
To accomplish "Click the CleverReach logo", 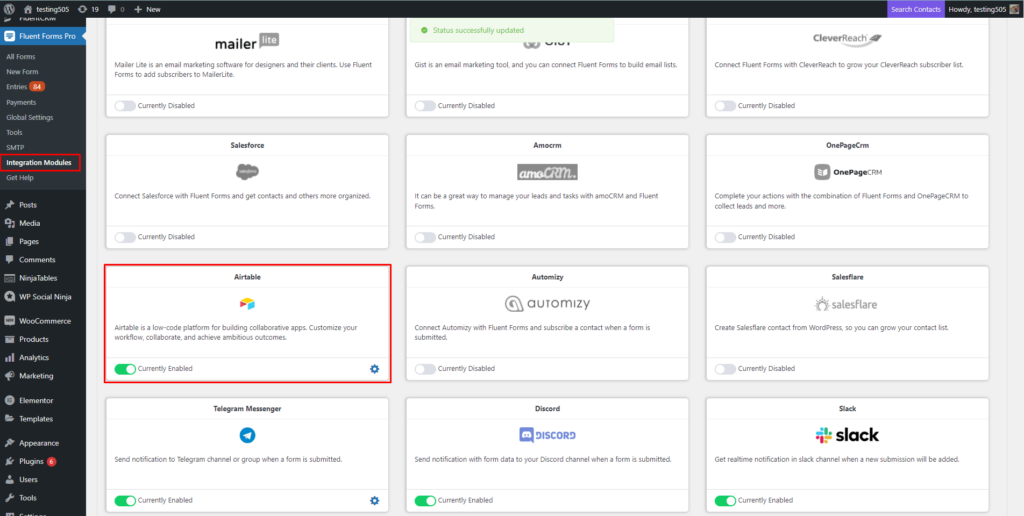I will coord(847,39).
